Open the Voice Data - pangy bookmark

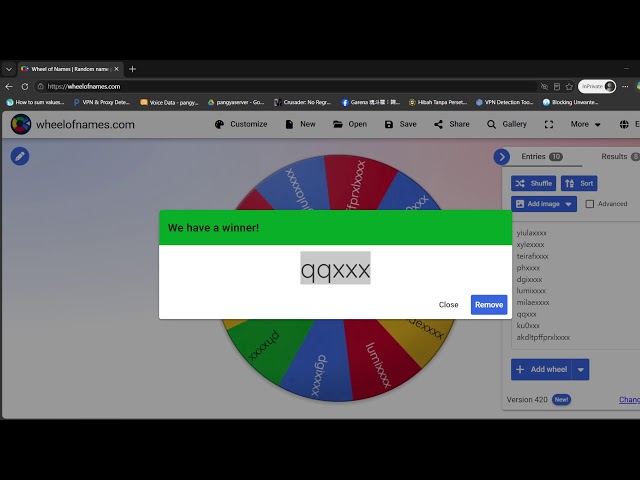click(x=169, y=102)
